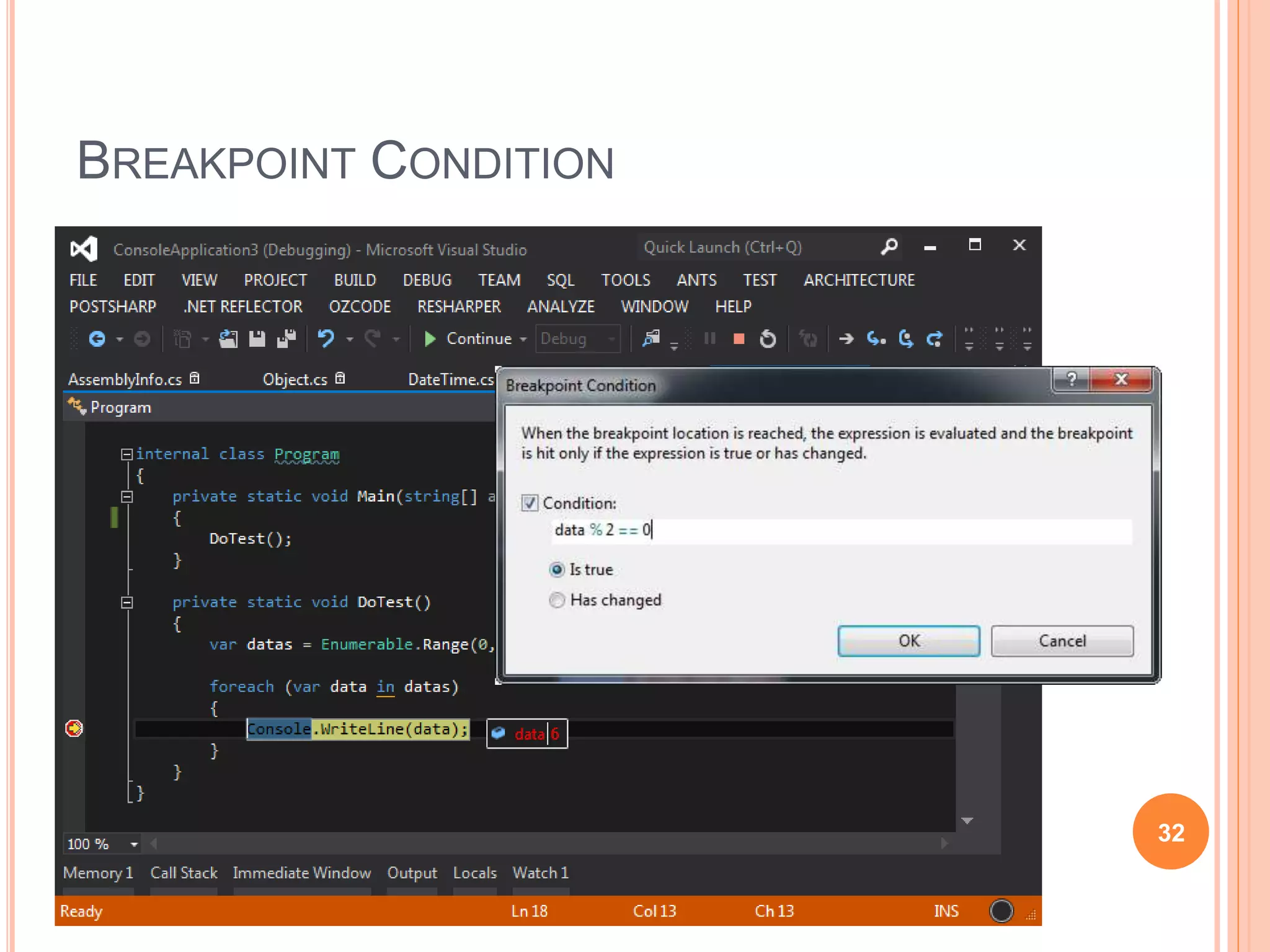Click the green Continue play button
Viewport: 1270px width, 952px height.
430,339
